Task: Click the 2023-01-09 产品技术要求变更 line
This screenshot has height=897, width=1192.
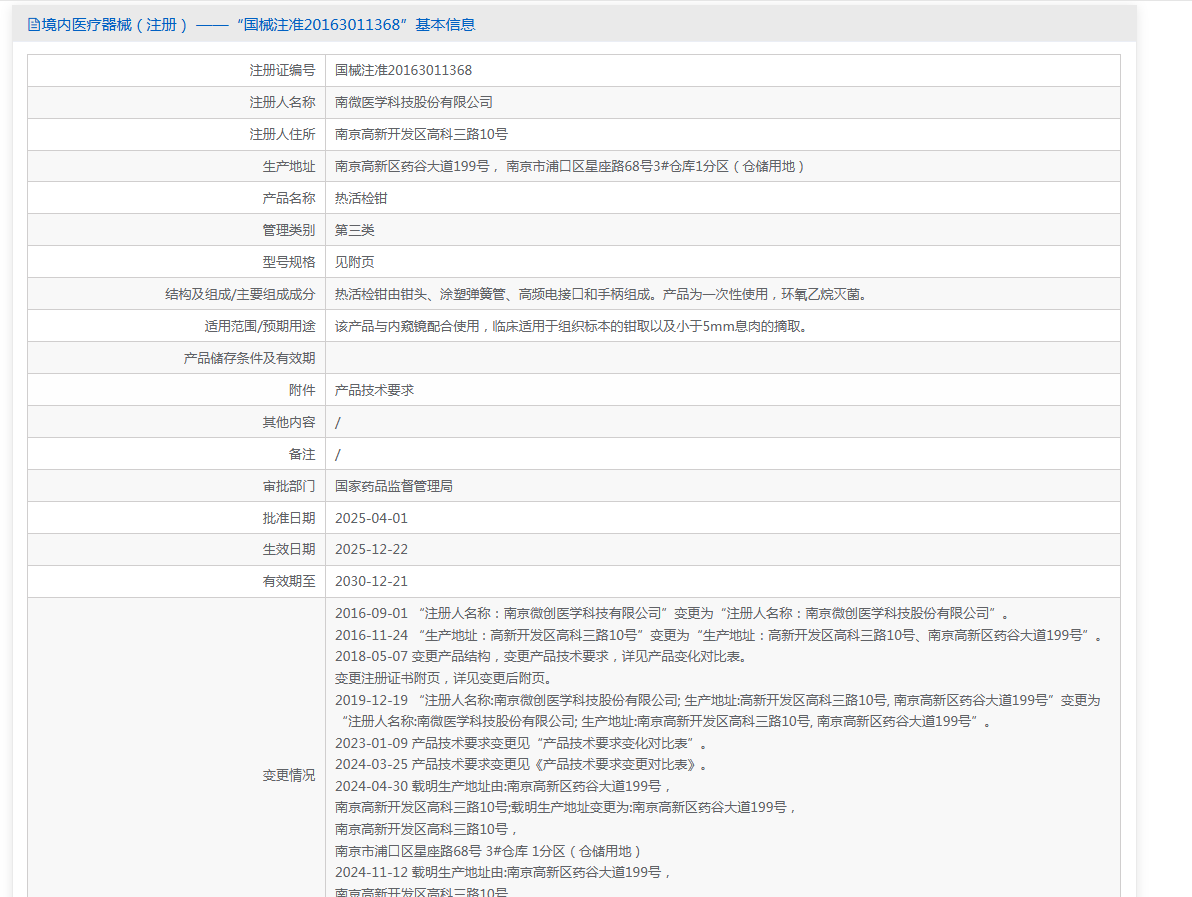Action: (x=522, y=743)
